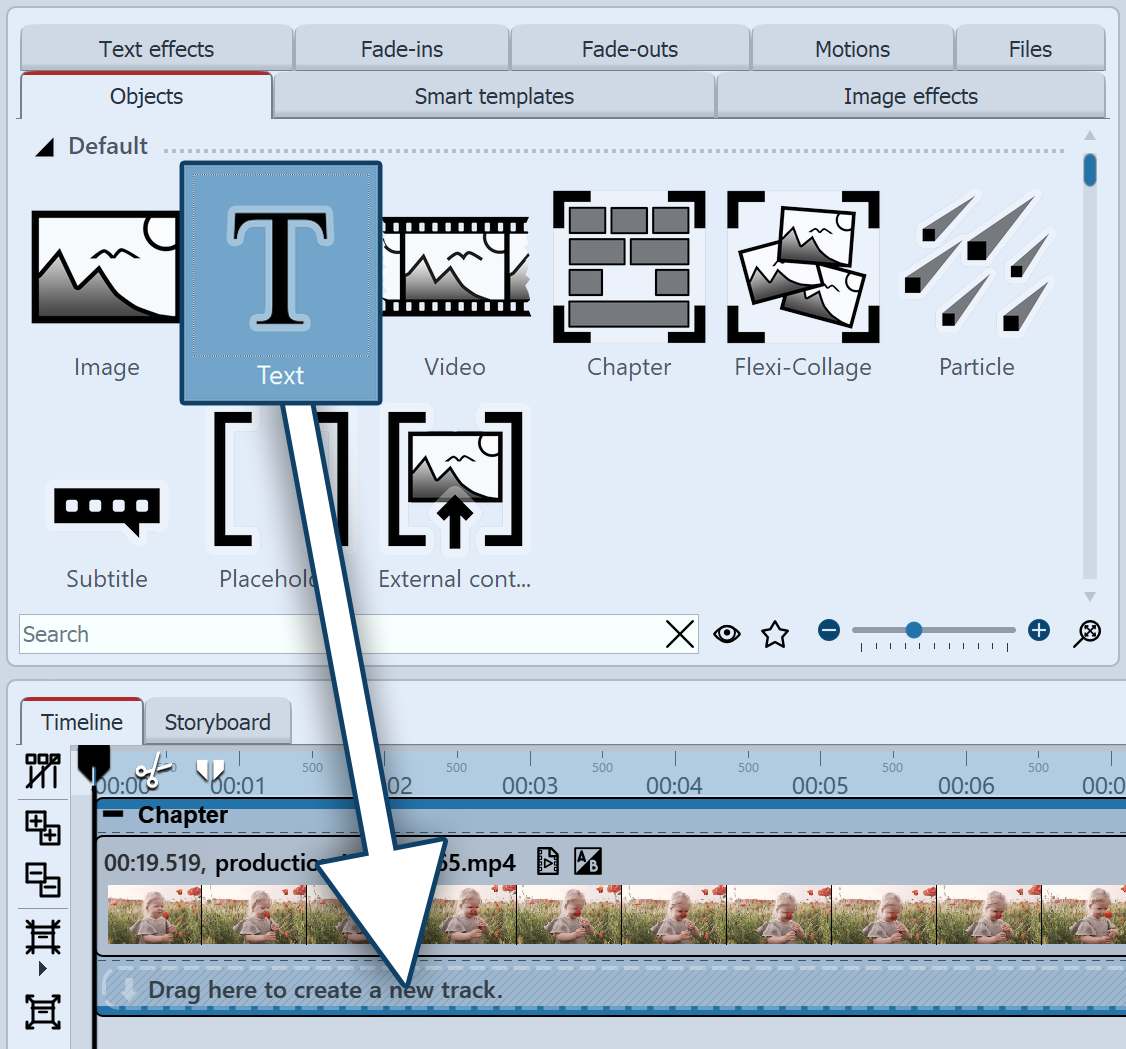Toggle the star favorites filter
The image size is (1126, 1049).
[775, 632]
